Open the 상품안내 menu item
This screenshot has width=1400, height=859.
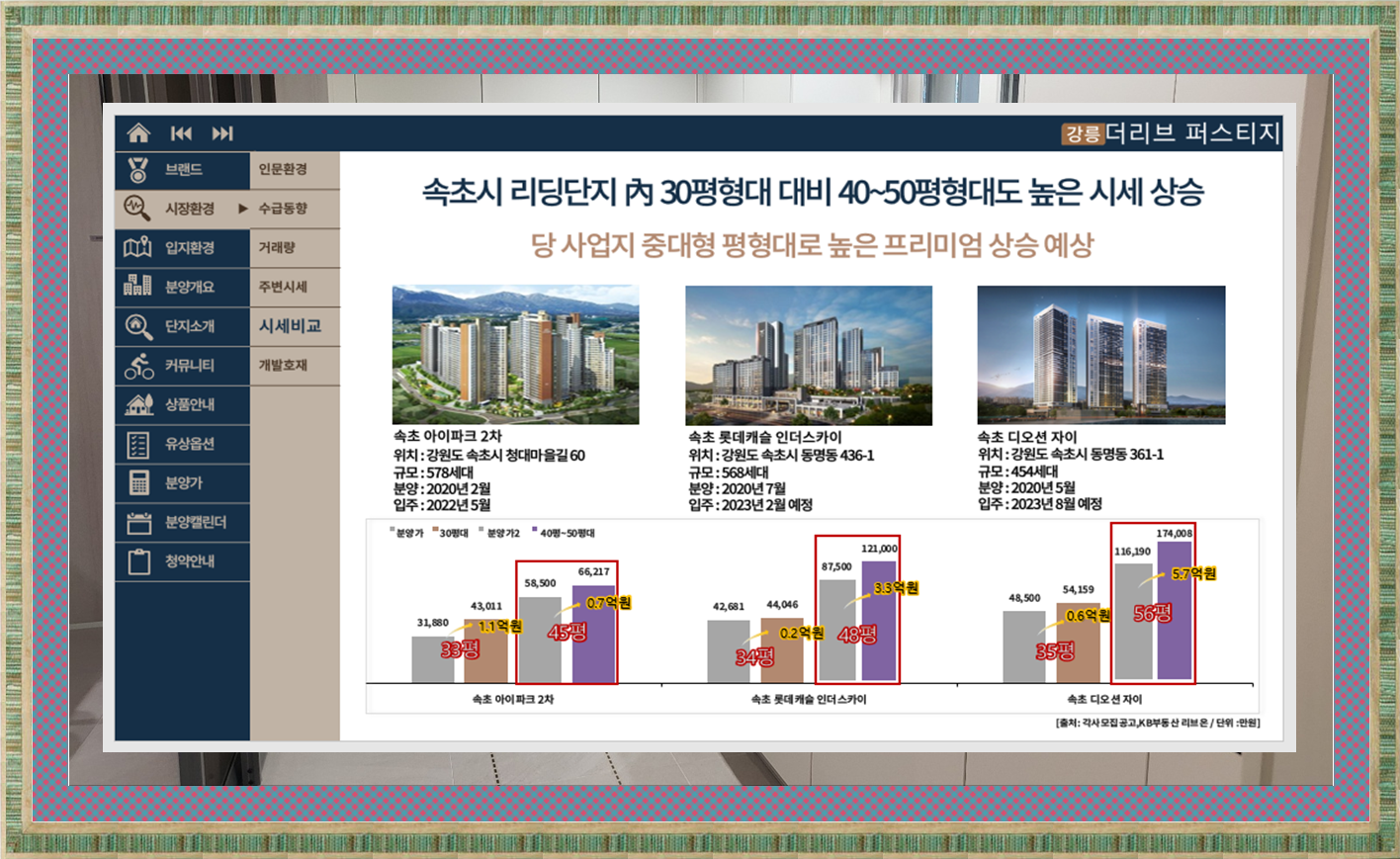(182, 404)
